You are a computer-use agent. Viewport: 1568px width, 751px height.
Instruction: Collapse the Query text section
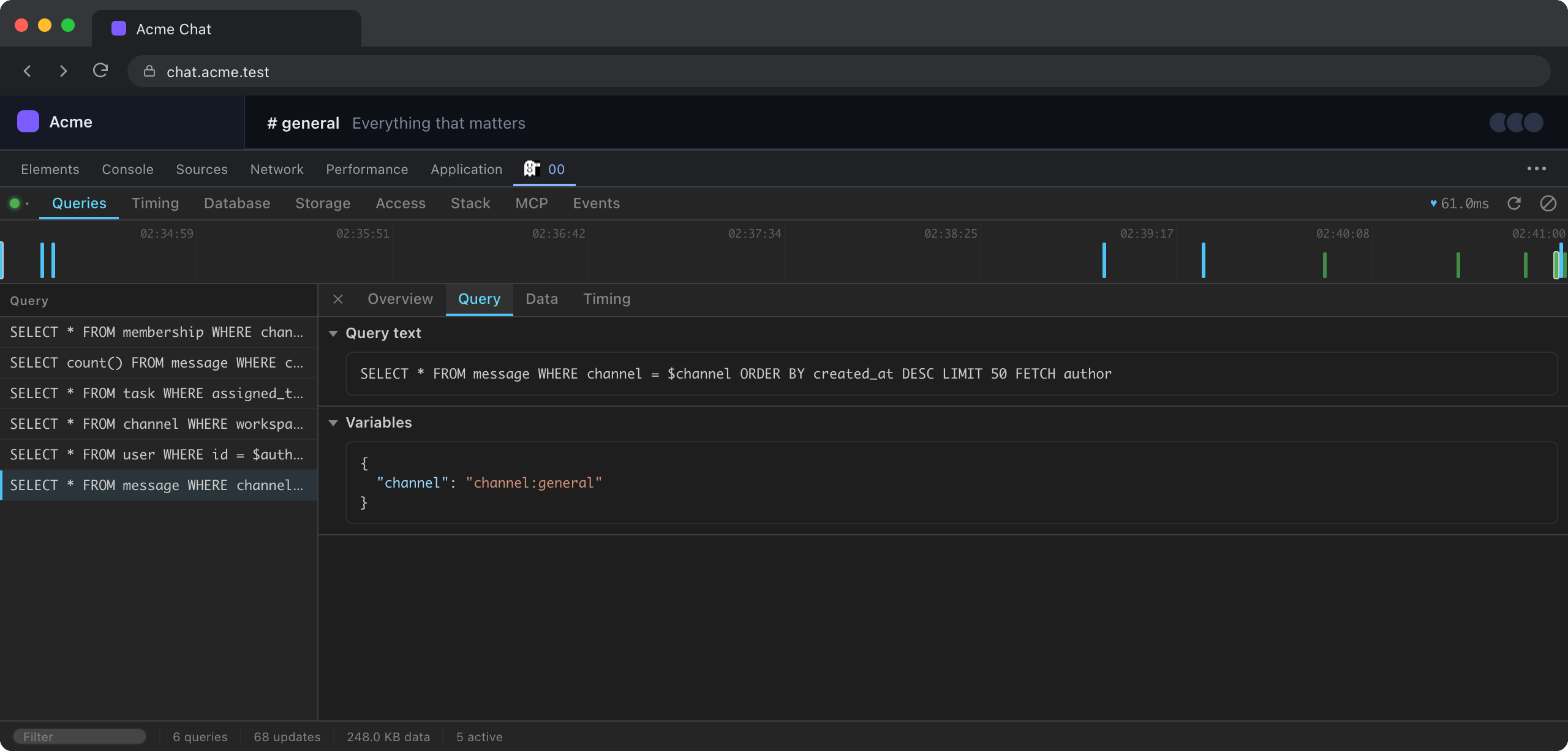pos(333,333)
